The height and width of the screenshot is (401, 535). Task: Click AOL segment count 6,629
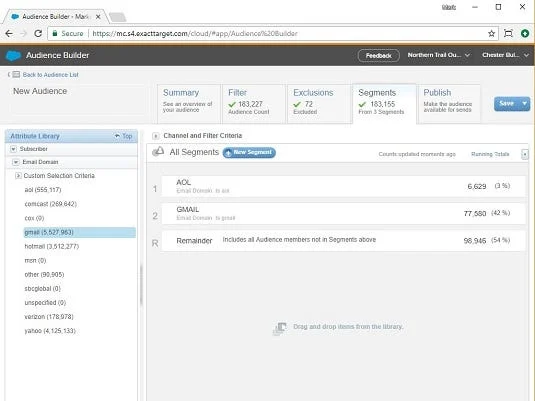tap(477, 186)
